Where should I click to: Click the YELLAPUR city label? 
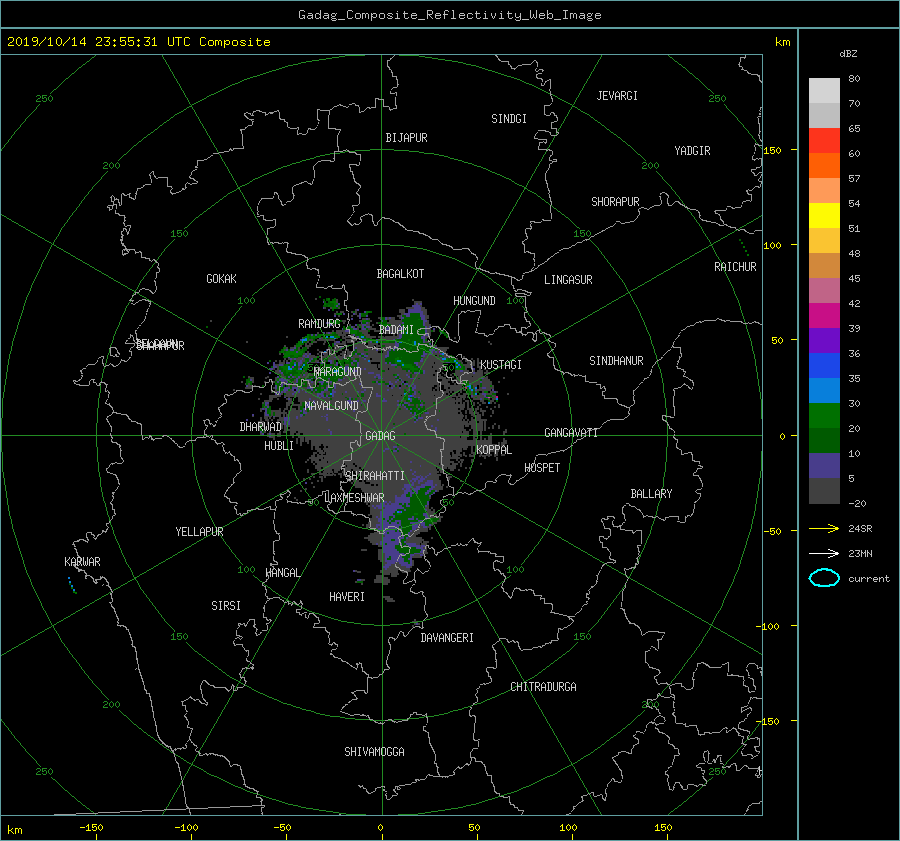(x=199, y=532)
